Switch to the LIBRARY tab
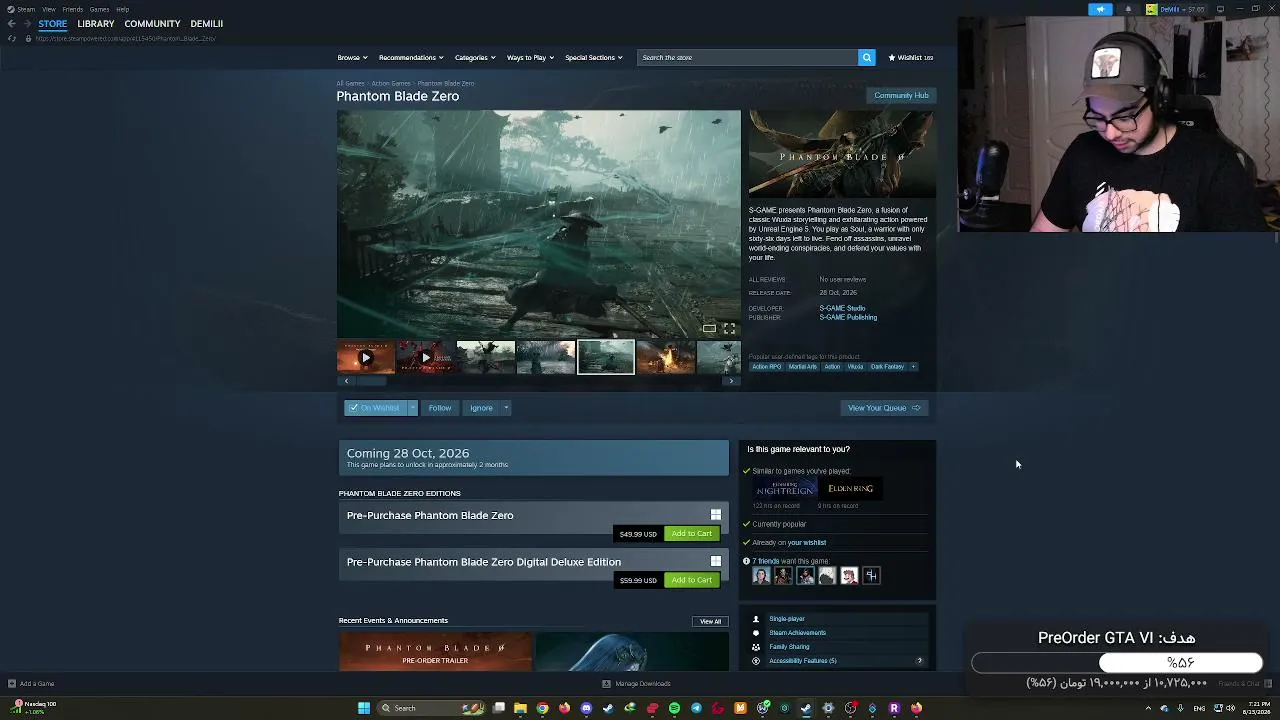Viewport: 1280px width, 720px height. coord(96,24)
